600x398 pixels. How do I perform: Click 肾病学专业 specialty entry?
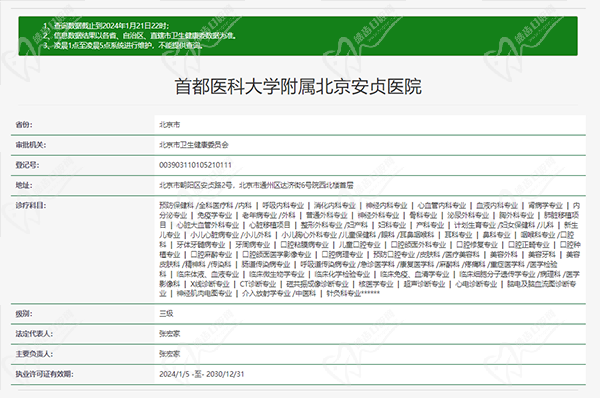click(x=545, y=206)
